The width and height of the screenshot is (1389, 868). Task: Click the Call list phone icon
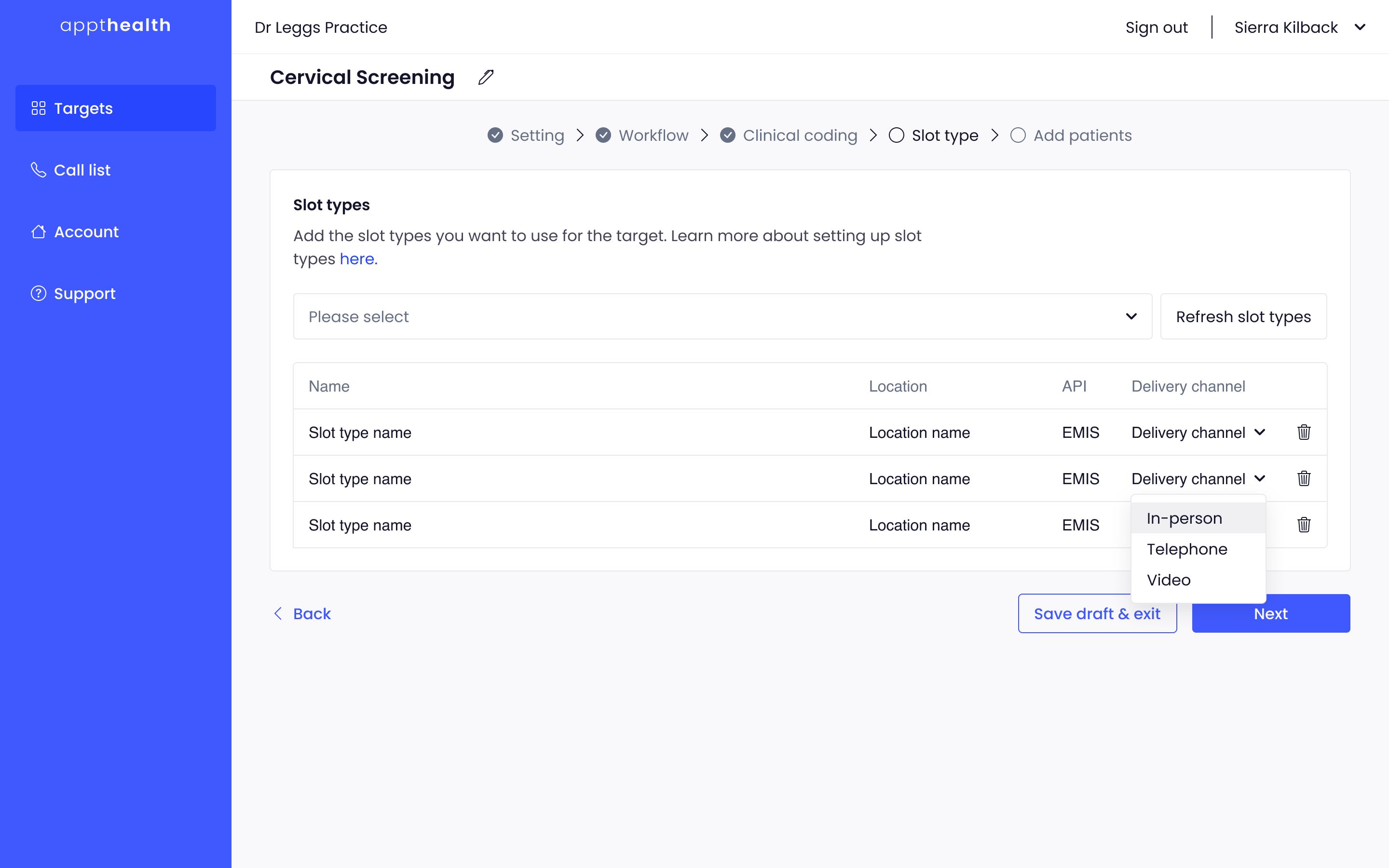coord(39,170)
